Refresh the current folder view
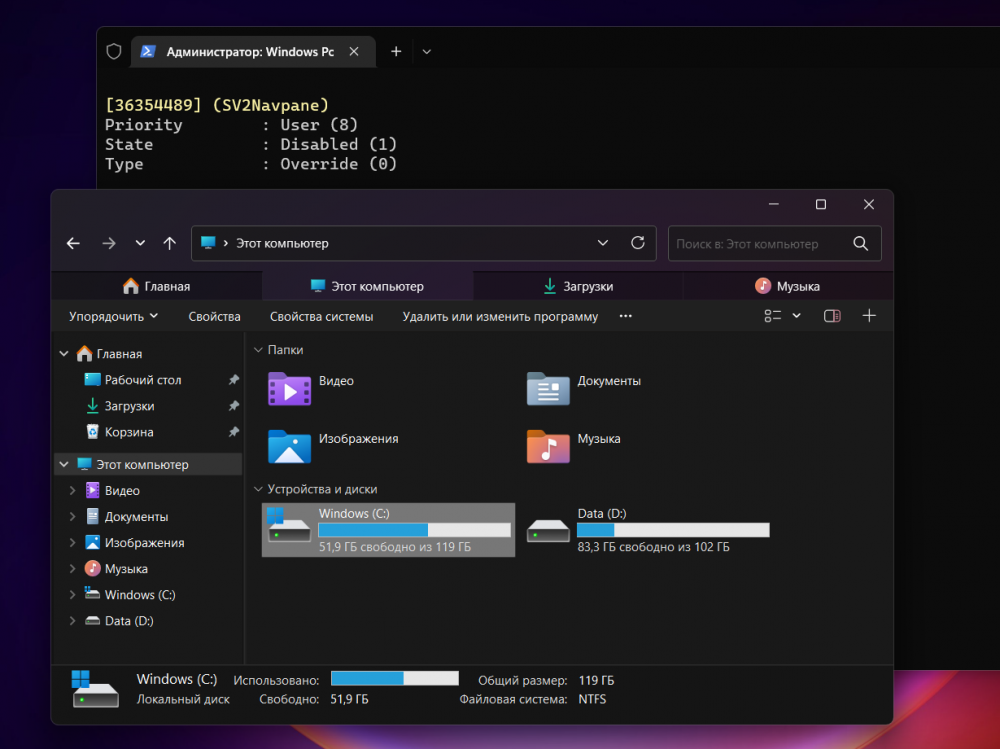 point(638,243)
